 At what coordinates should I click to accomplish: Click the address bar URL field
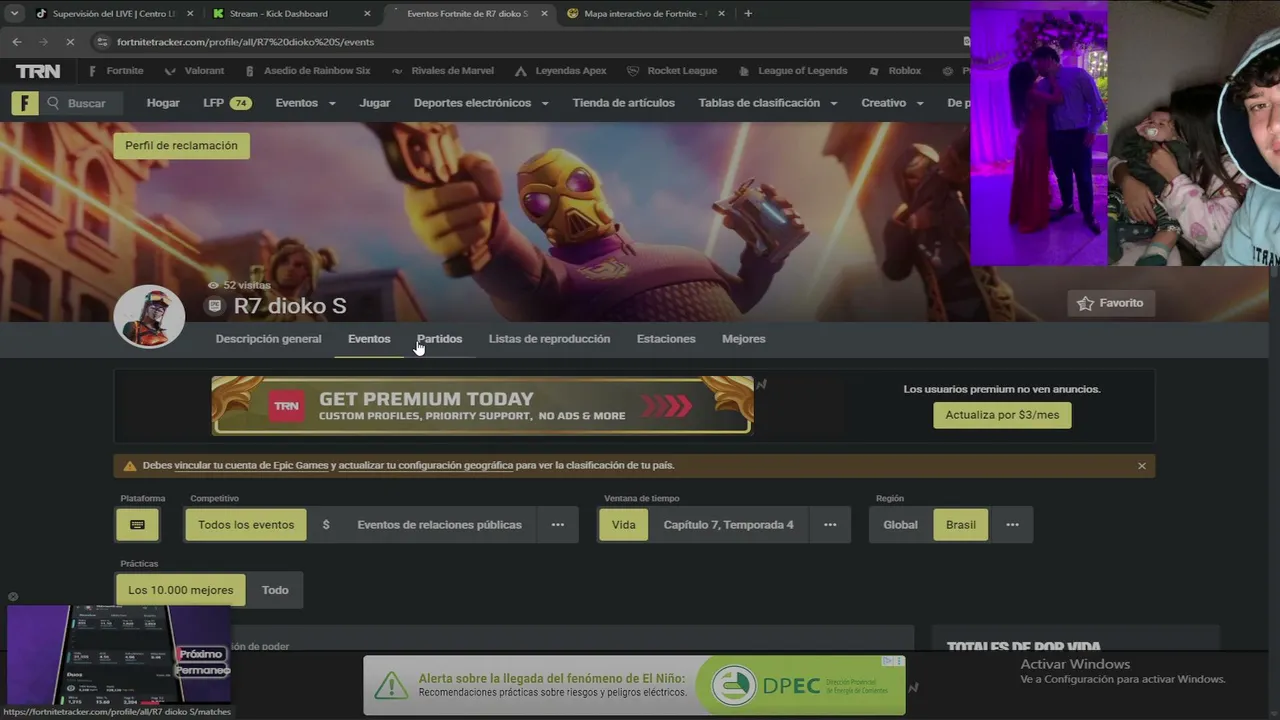click(530, 42)
